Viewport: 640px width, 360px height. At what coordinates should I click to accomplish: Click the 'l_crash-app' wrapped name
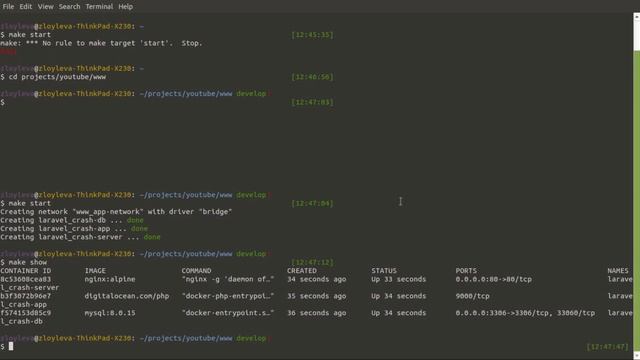[23, 304]
